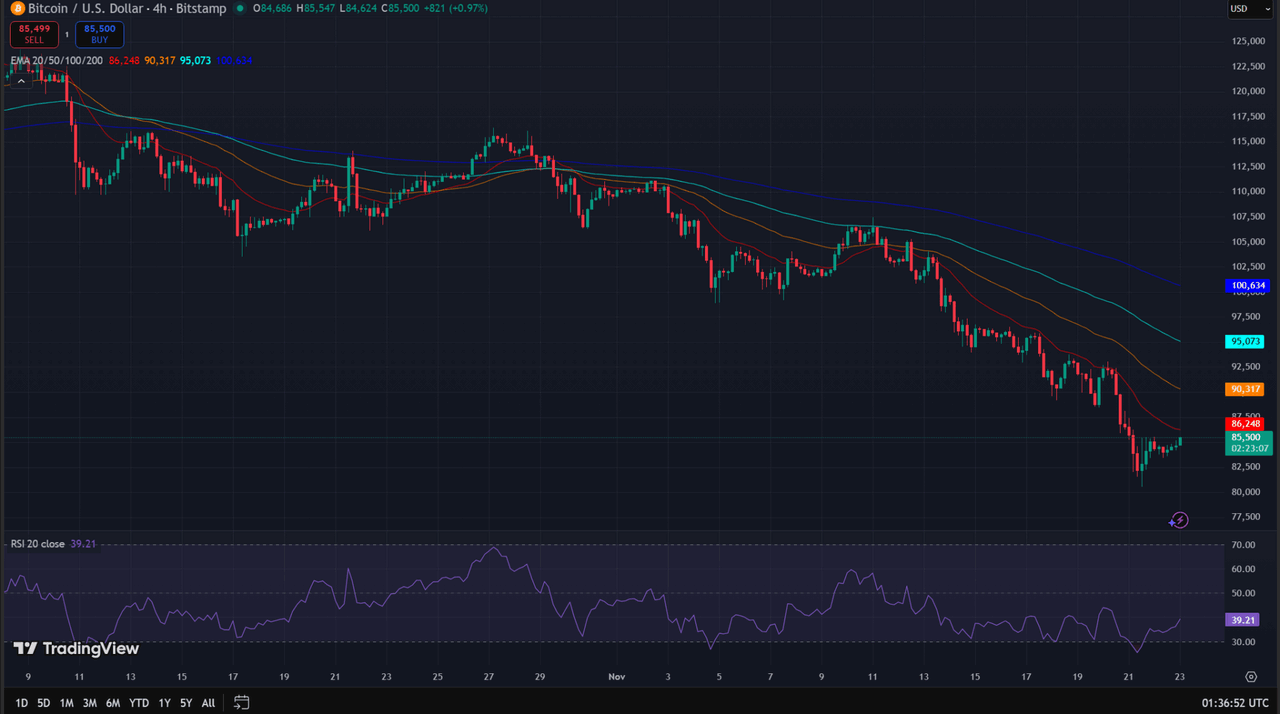Select the EMA 20/50/100/200 indicator legend

57,61
